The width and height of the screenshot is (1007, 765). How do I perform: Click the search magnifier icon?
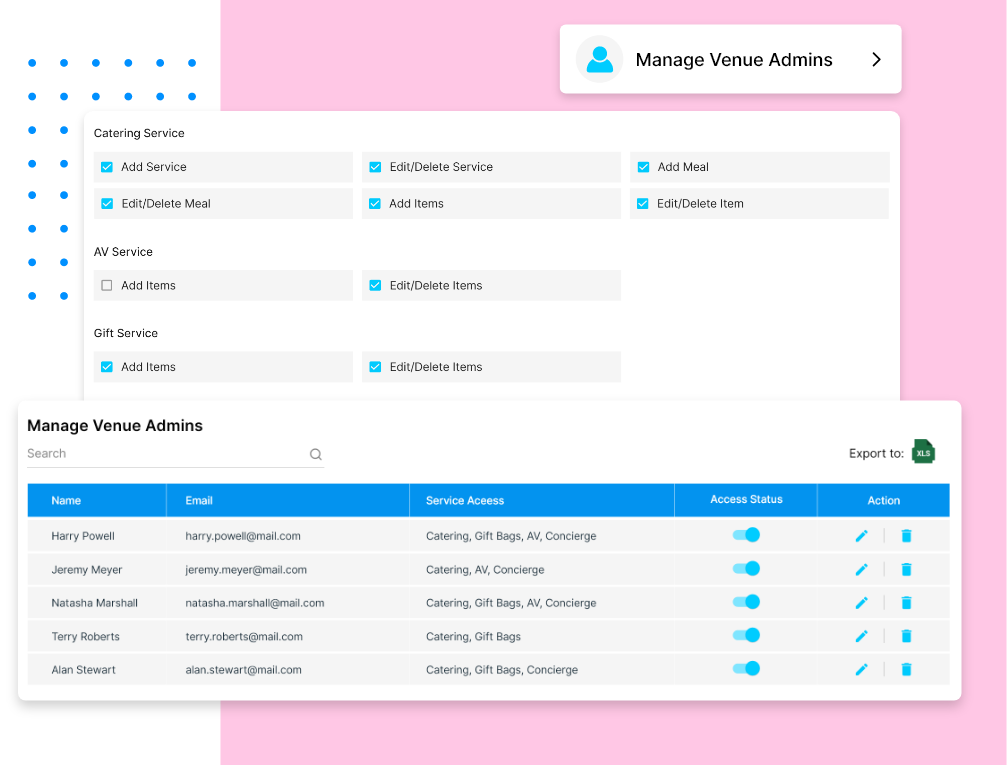tap(315, 454)
